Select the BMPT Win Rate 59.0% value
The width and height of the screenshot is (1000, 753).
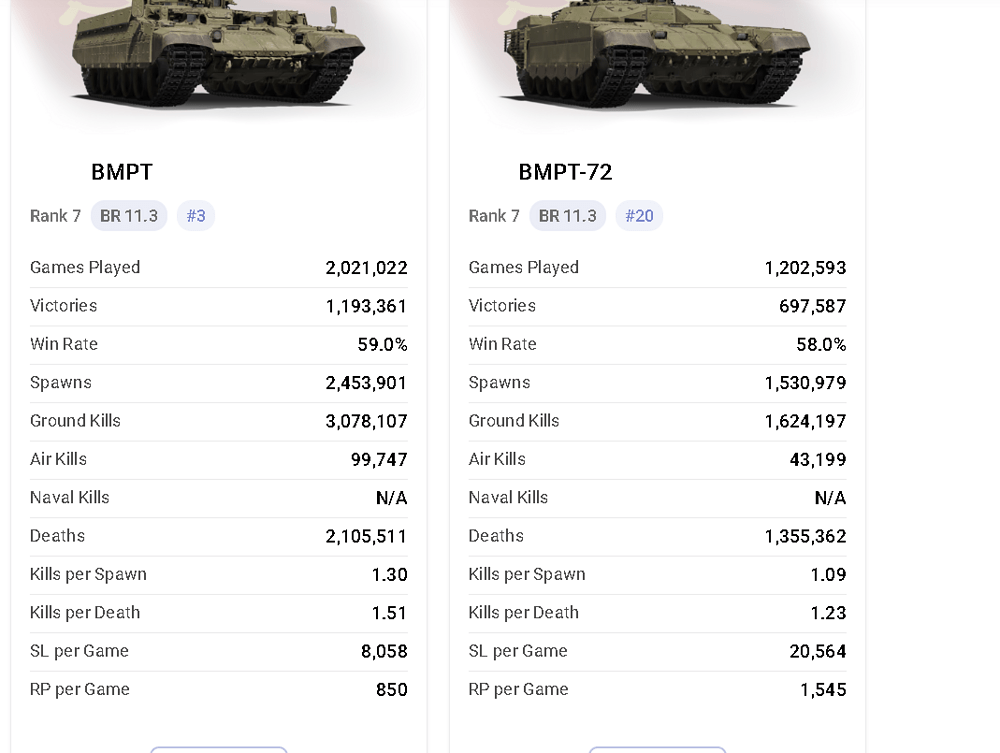tap(382, 345)
